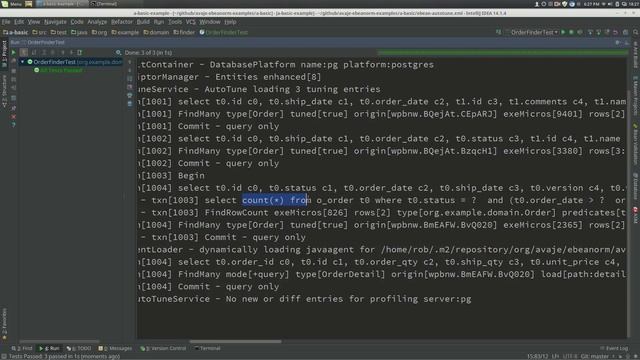
Task: Open 1: Project tool window tab
Action: pyautogui.click(x=4, y=54)
